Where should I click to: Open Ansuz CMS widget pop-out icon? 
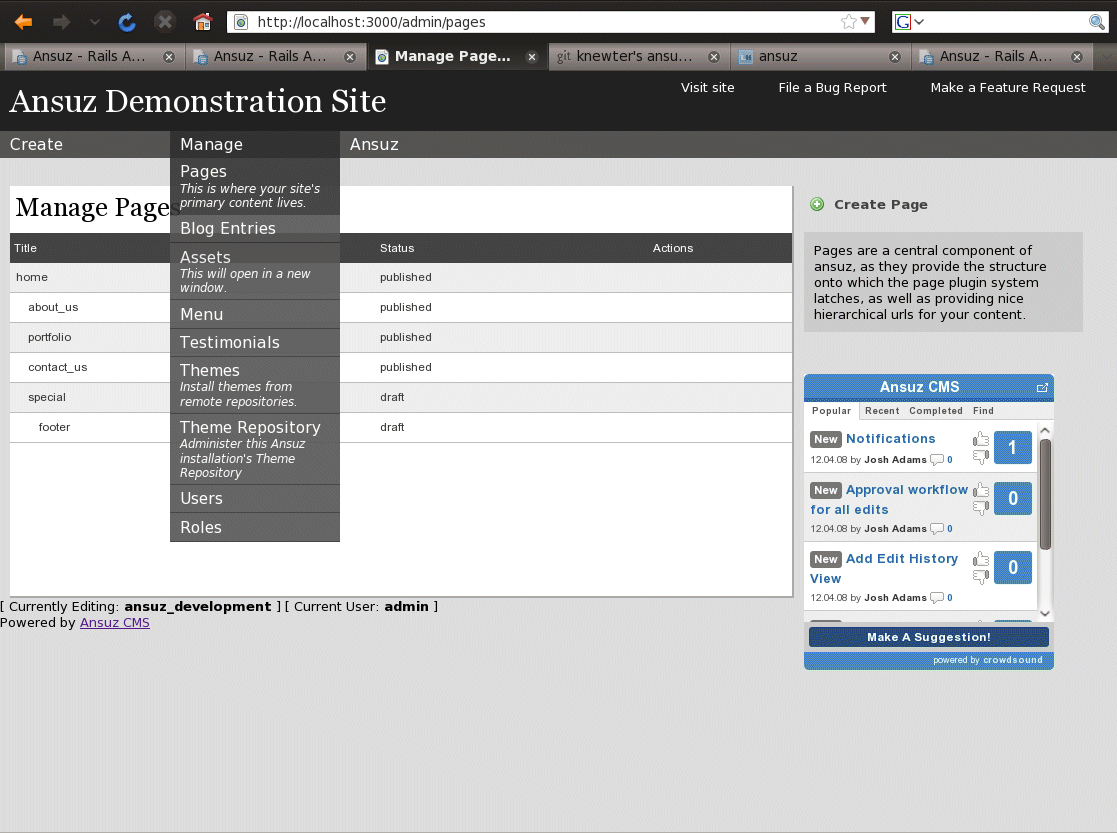click(1042, 388)
